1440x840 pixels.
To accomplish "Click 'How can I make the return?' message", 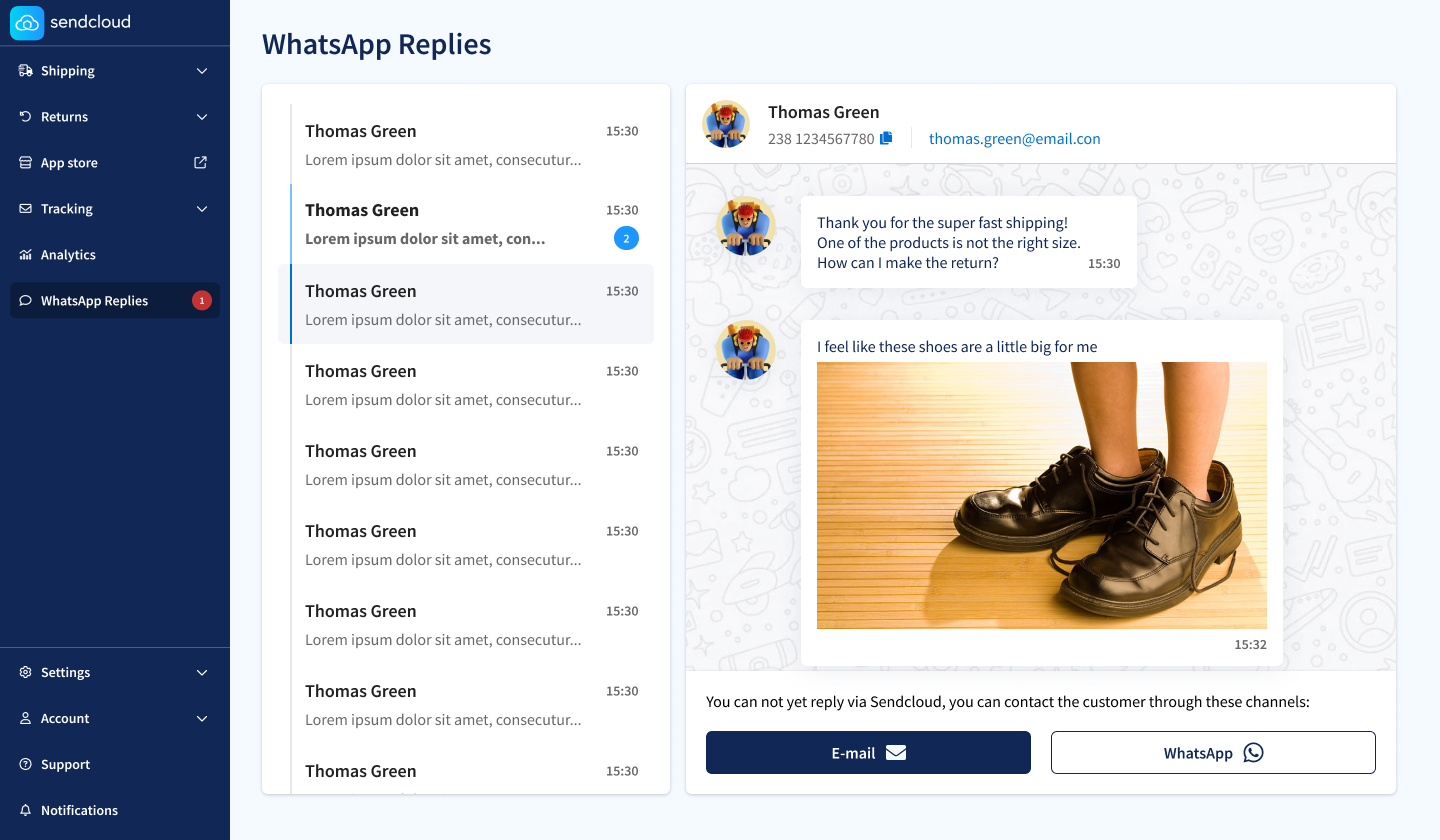I will tap(908, 263).
